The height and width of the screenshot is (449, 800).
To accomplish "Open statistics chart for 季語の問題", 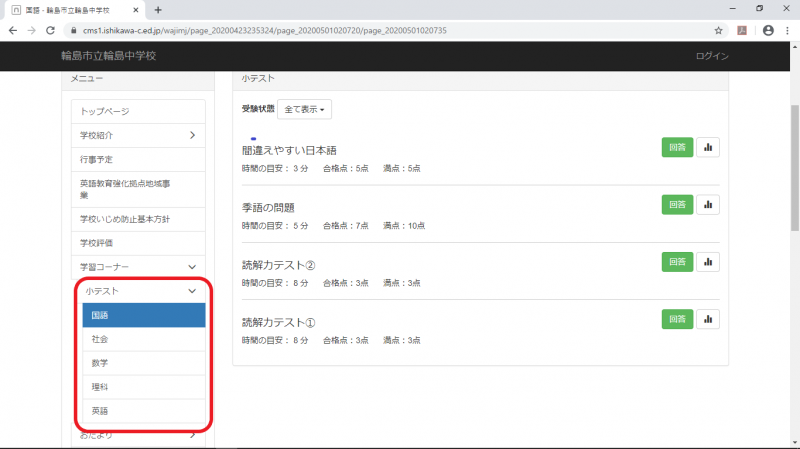I will [x=708, y=204].
